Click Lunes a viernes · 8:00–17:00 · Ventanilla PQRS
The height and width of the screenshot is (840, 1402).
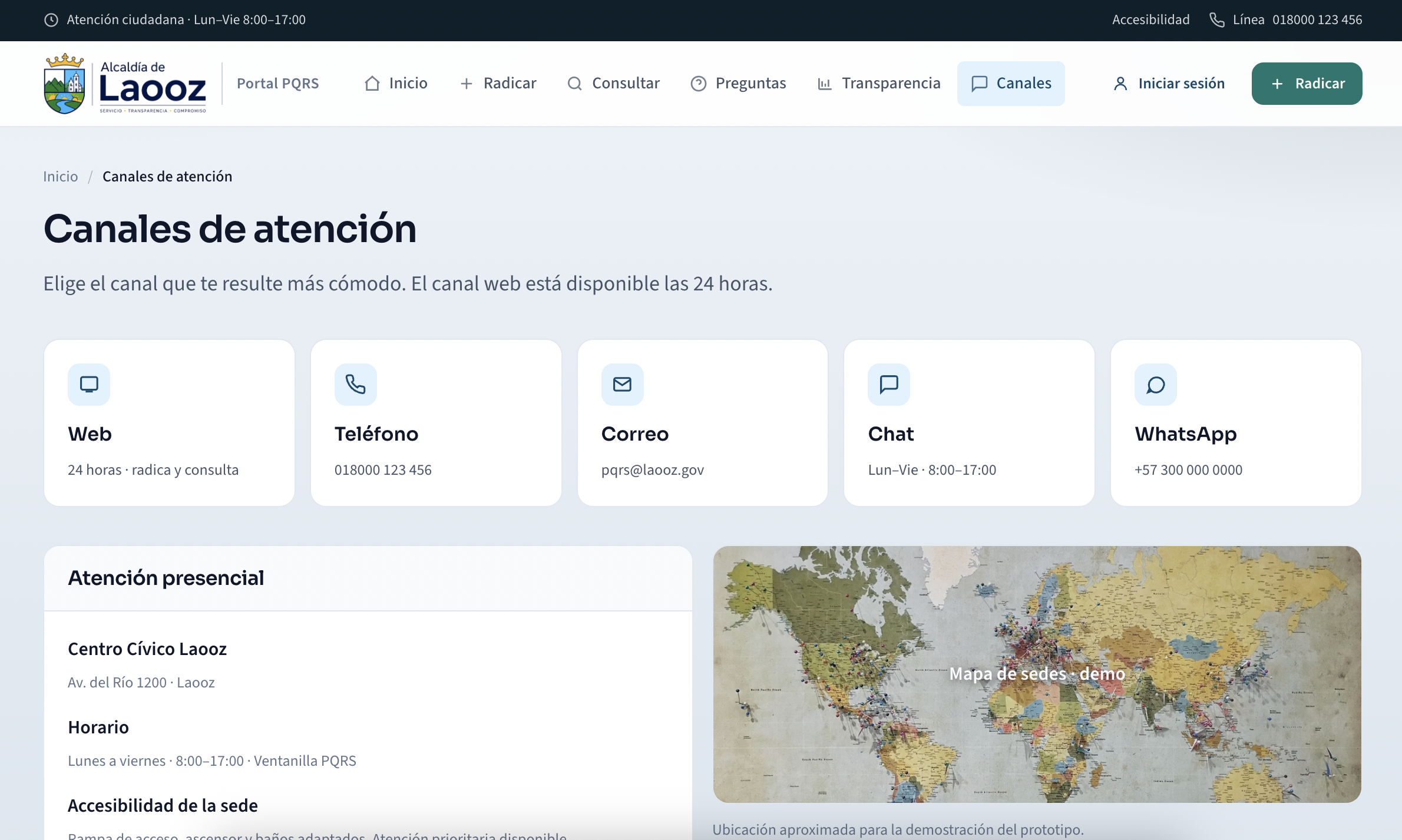pos(212,761)
